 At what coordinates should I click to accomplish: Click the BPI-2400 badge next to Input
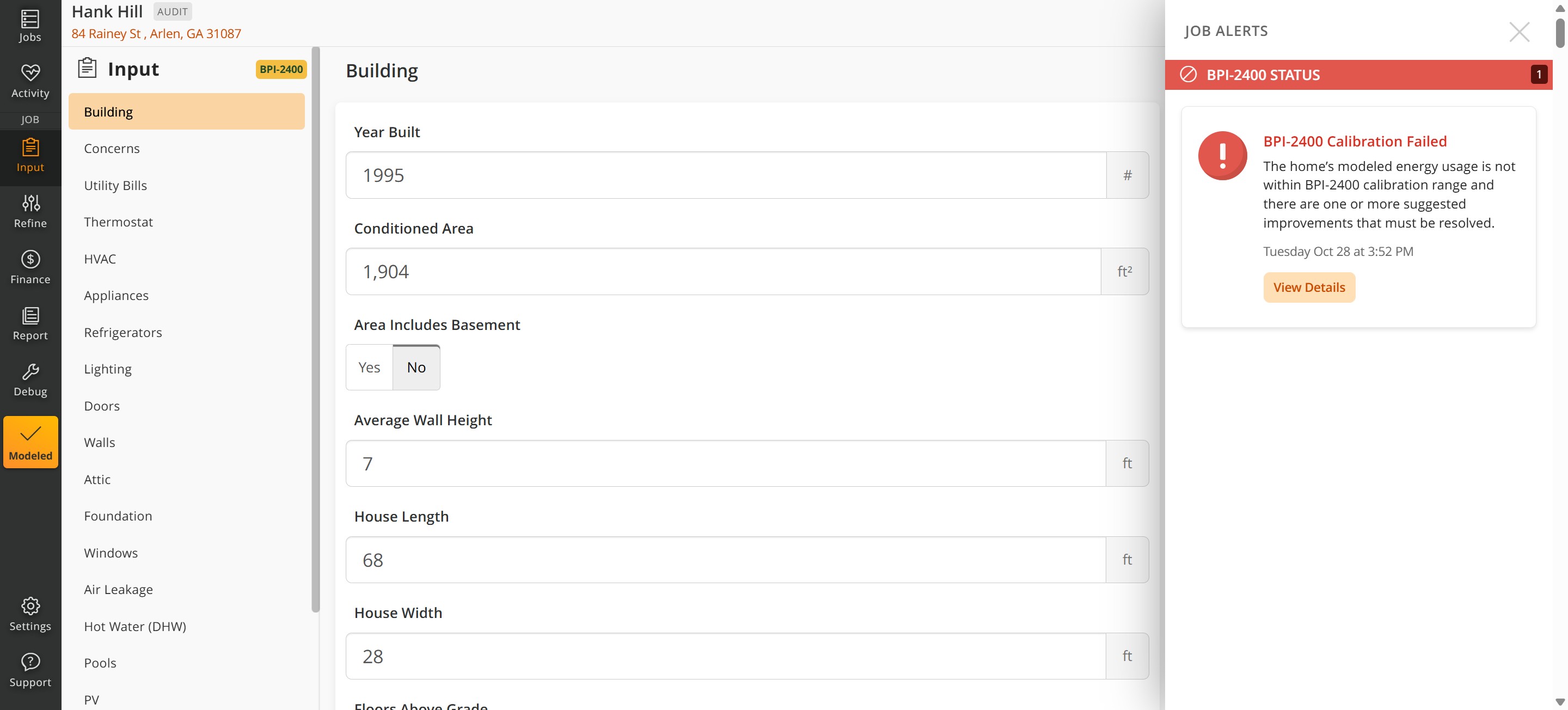pyautogui.click(x=280, y=69)
